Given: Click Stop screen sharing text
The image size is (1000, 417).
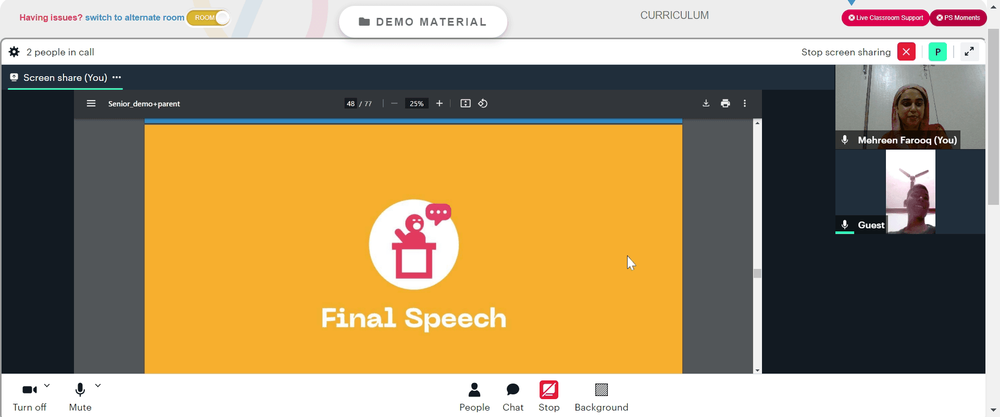Looking at the screenshot, I should [x=846, y=52].
